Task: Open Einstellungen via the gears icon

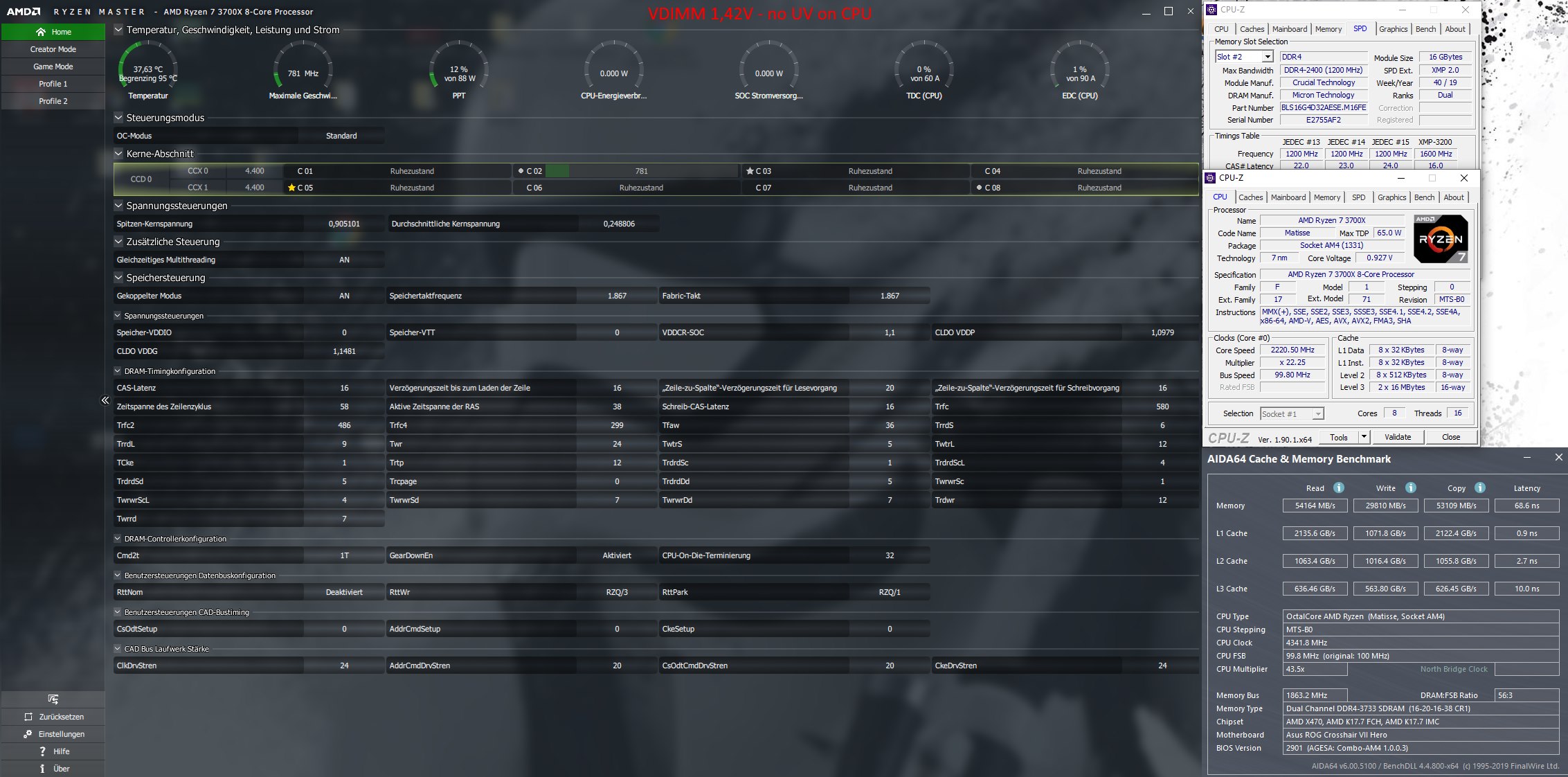Action: pos(28,734)
